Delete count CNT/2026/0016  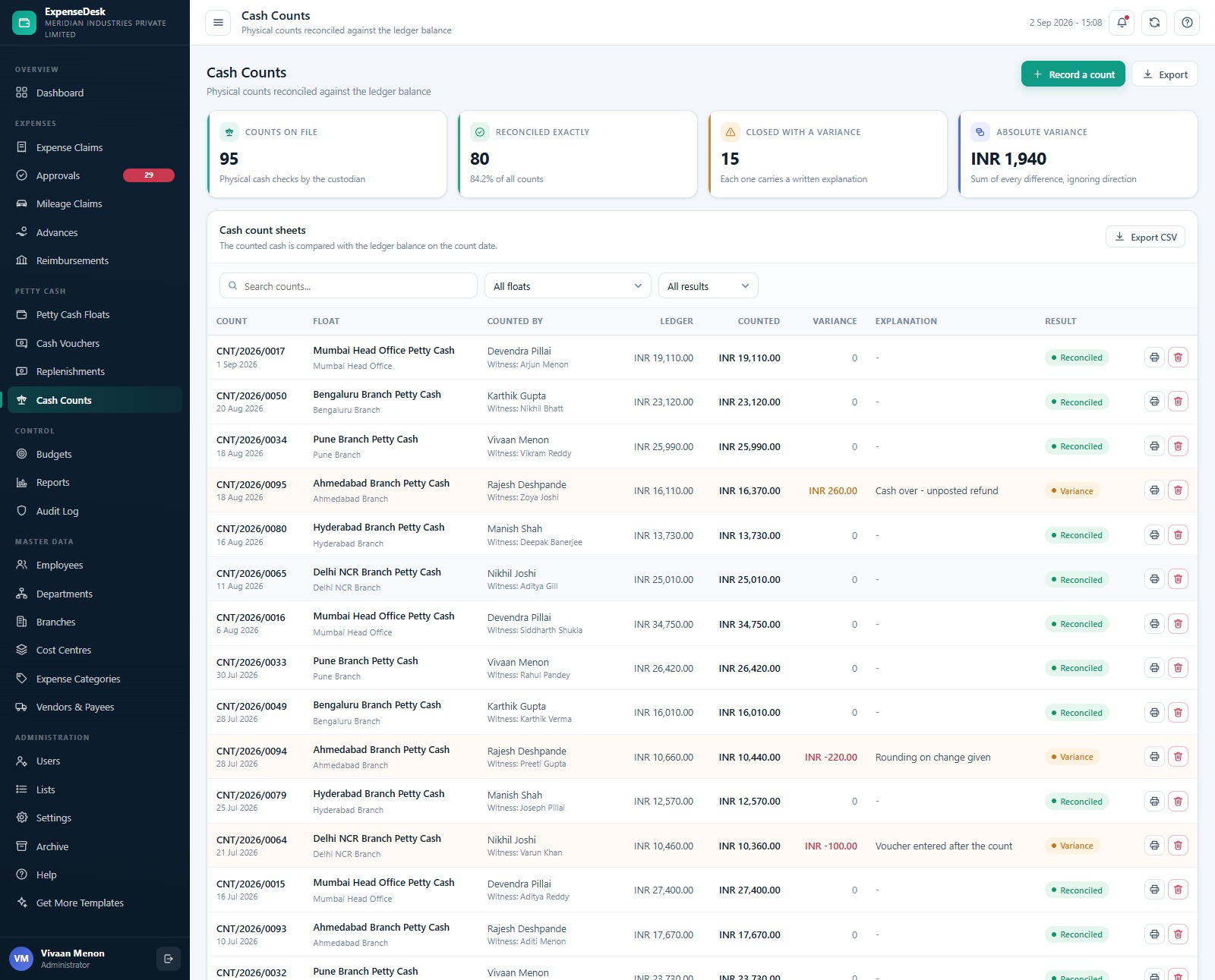pyautogui.click(x=1178, y=624)
